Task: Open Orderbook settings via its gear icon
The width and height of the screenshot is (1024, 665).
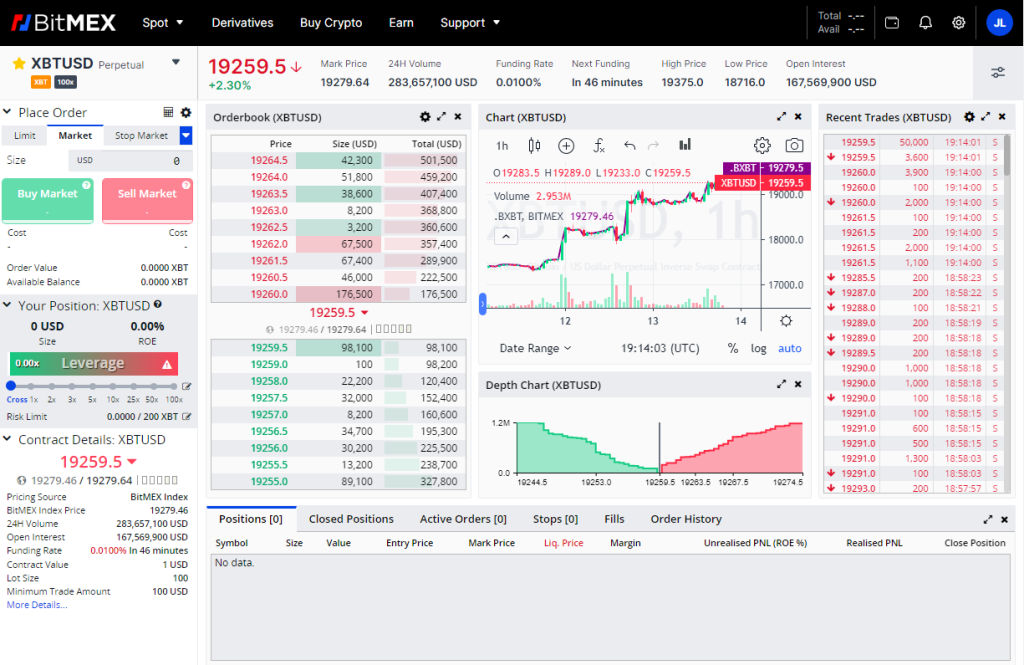Action: [x=425, y=117]
